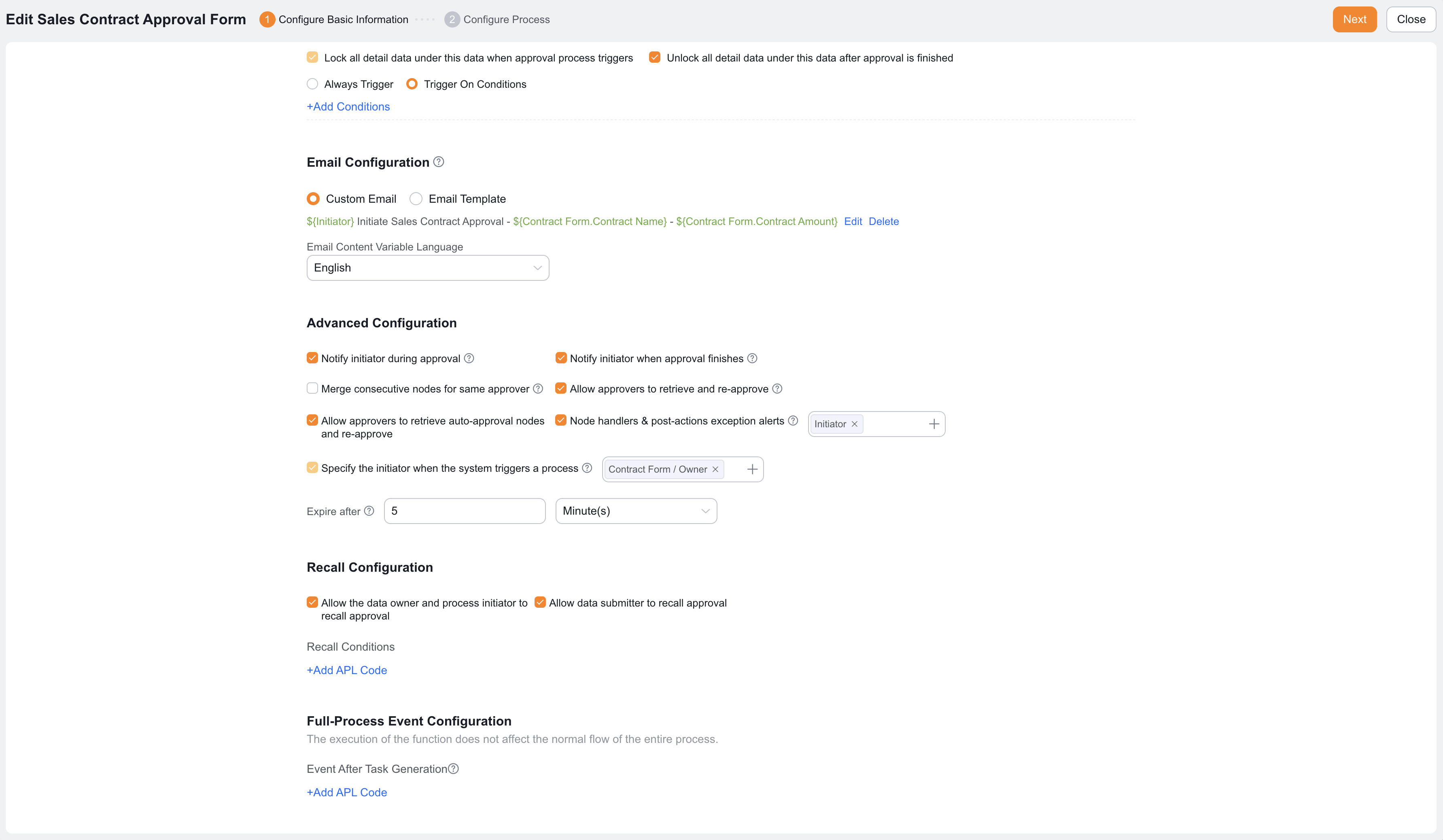The height and width of the screenshot is (840, 1443).
Task: Click ${Contract Form.Contract Name} variable text
Action: pyautogui.click(x=590, y=222)
